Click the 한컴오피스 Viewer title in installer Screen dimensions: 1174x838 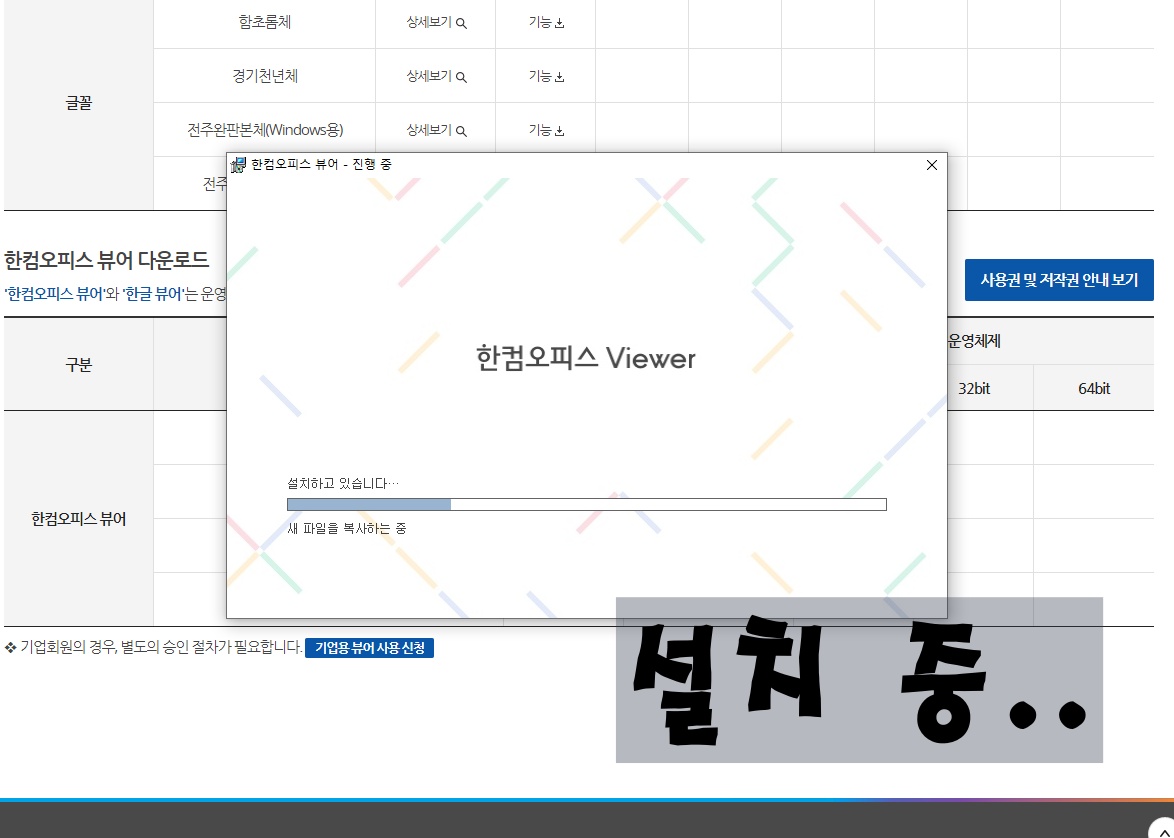(x=586, y=358)
